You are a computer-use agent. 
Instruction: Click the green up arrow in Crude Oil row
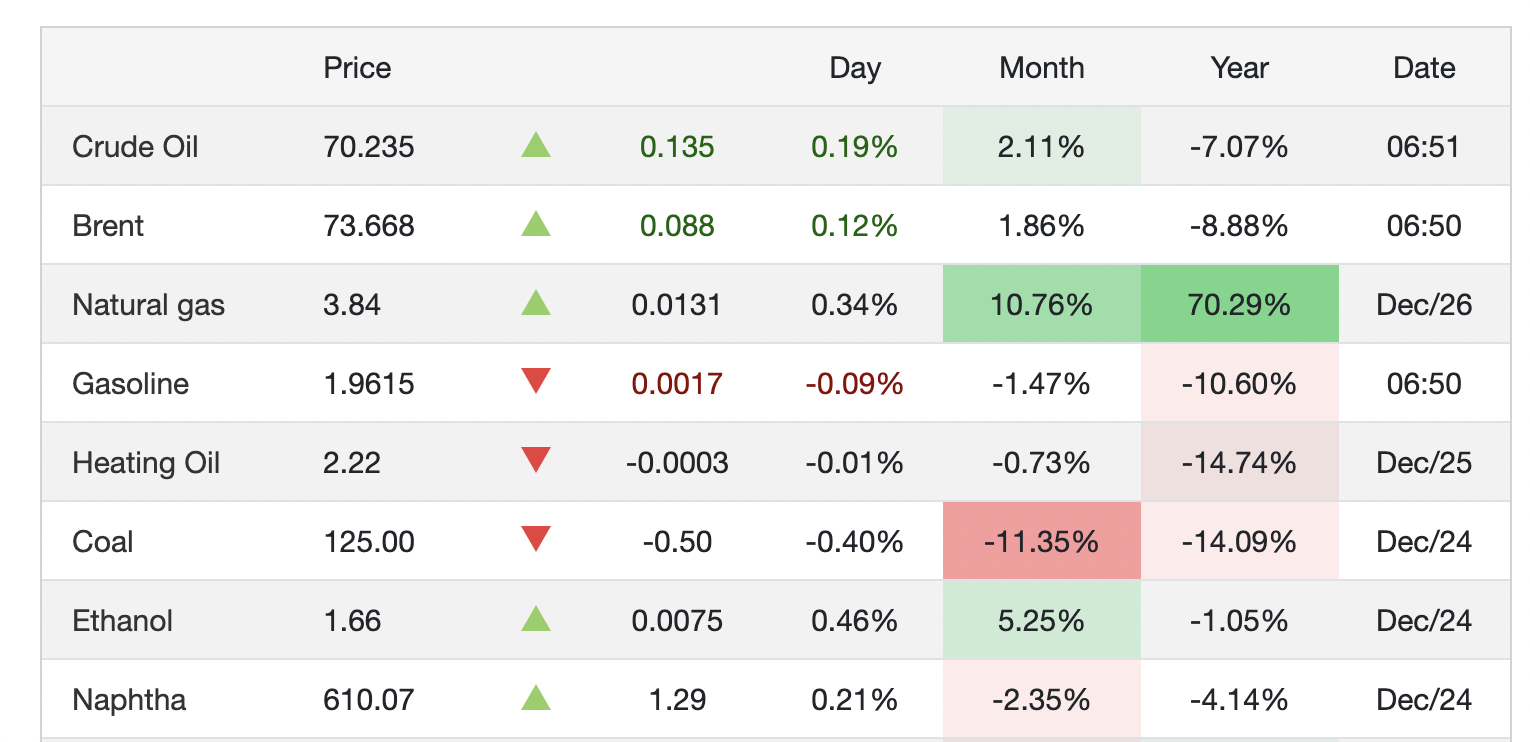tap(536, 146)
